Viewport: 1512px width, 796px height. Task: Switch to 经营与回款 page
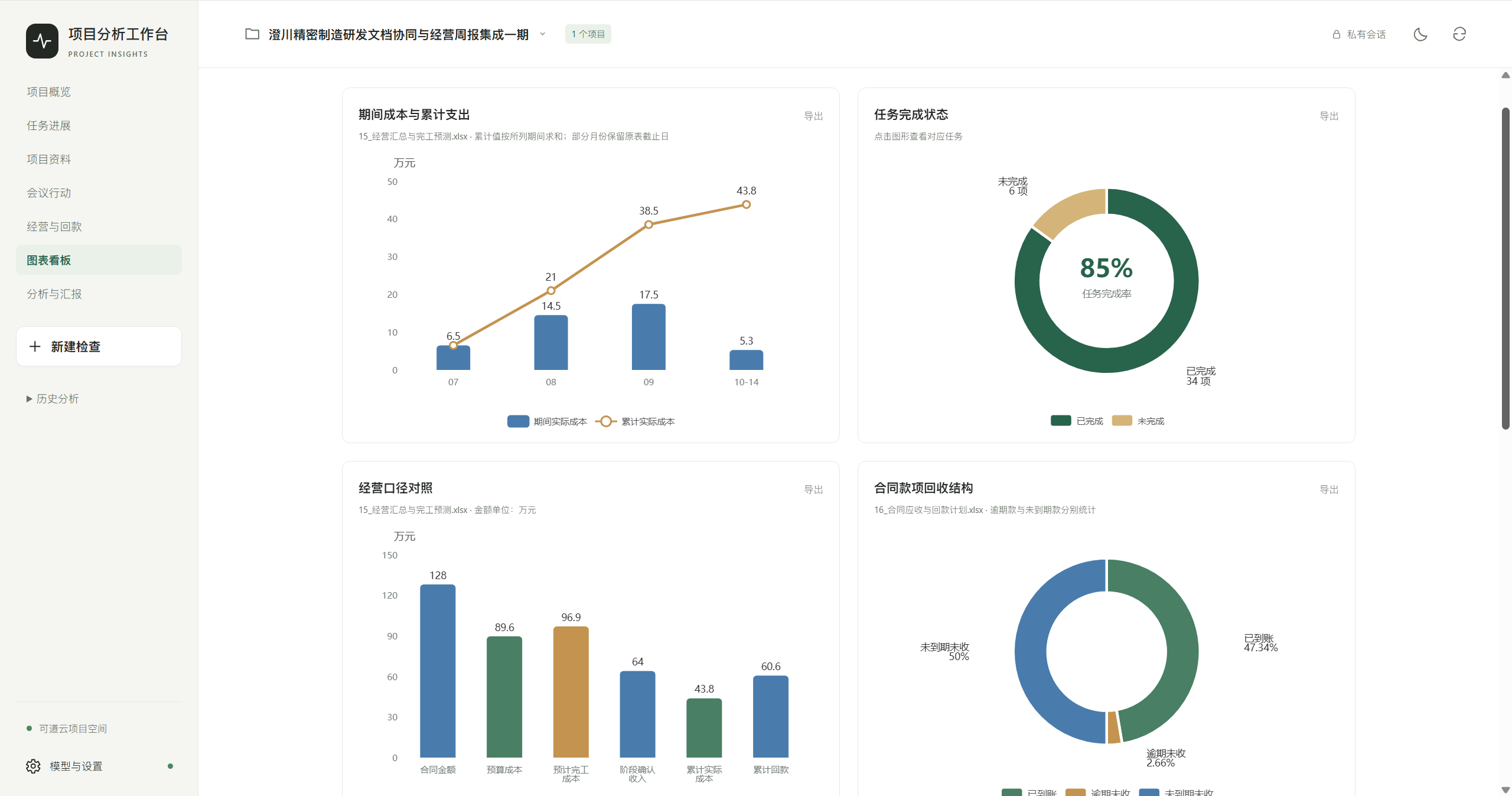(99, 226)
